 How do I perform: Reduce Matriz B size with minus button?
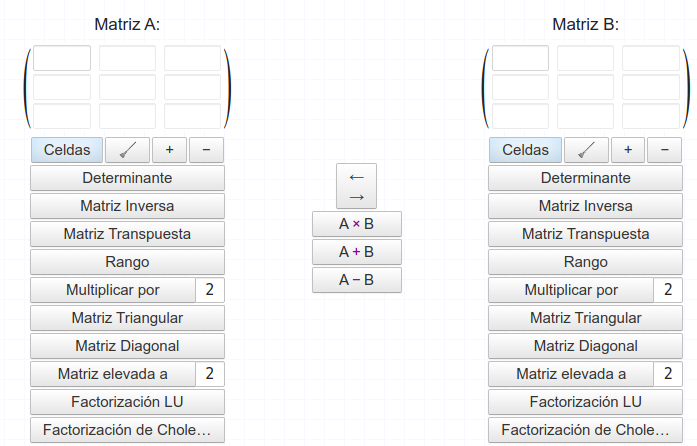664,150
